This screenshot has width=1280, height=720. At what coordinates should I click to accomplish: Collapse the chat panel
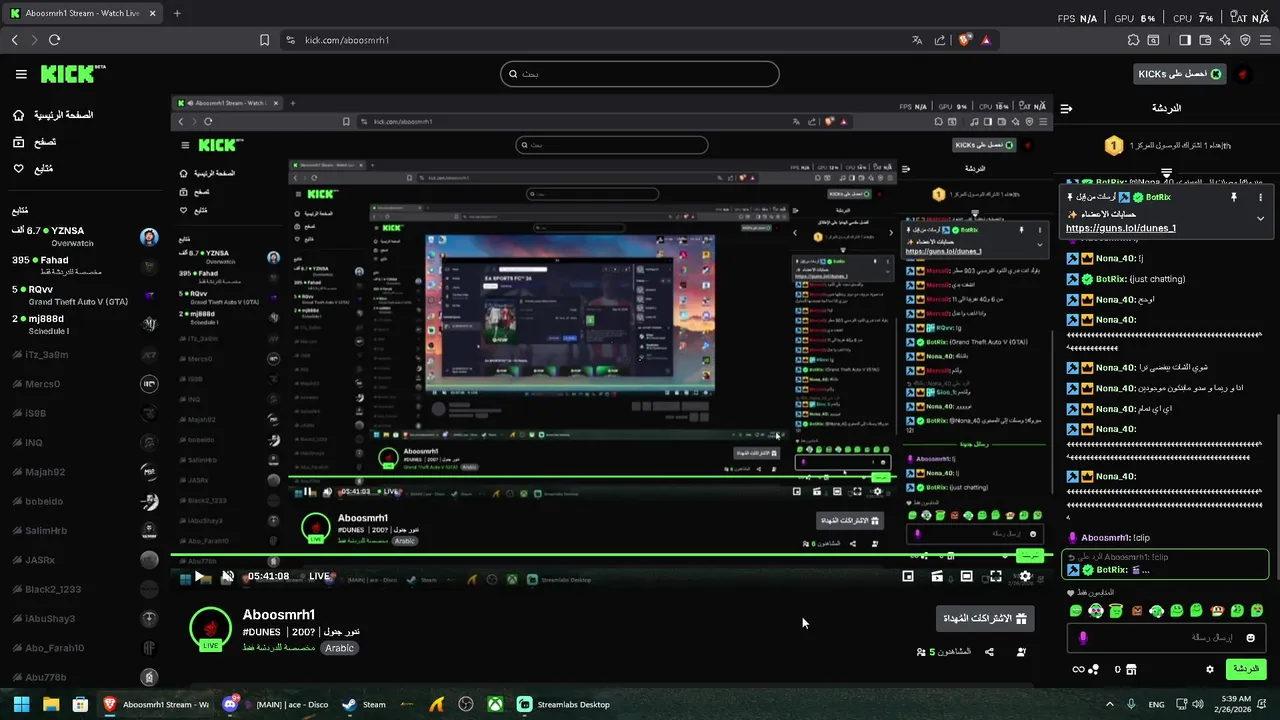click(x=1067, y=108)
